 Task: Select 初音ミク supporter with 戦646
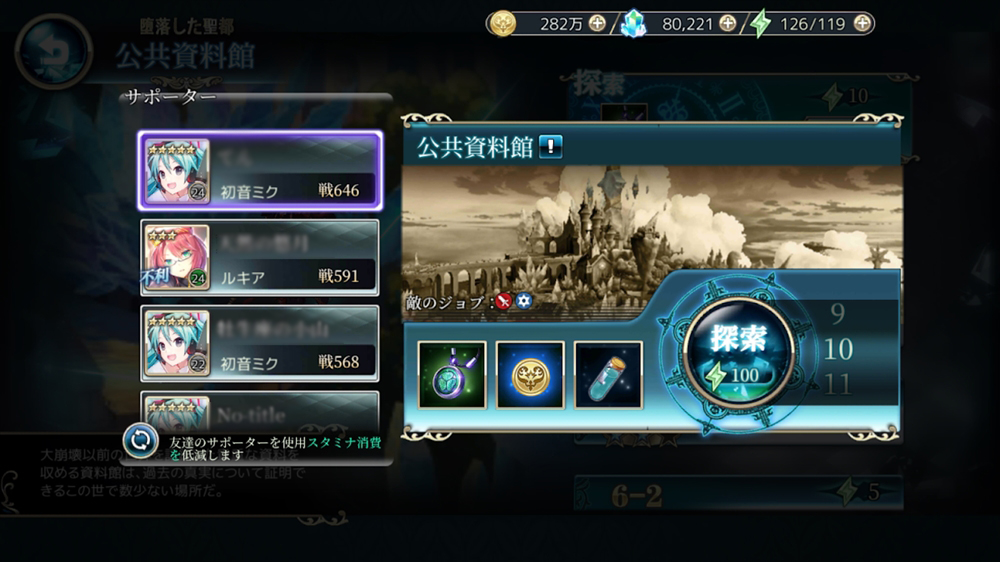coord(260,171)
